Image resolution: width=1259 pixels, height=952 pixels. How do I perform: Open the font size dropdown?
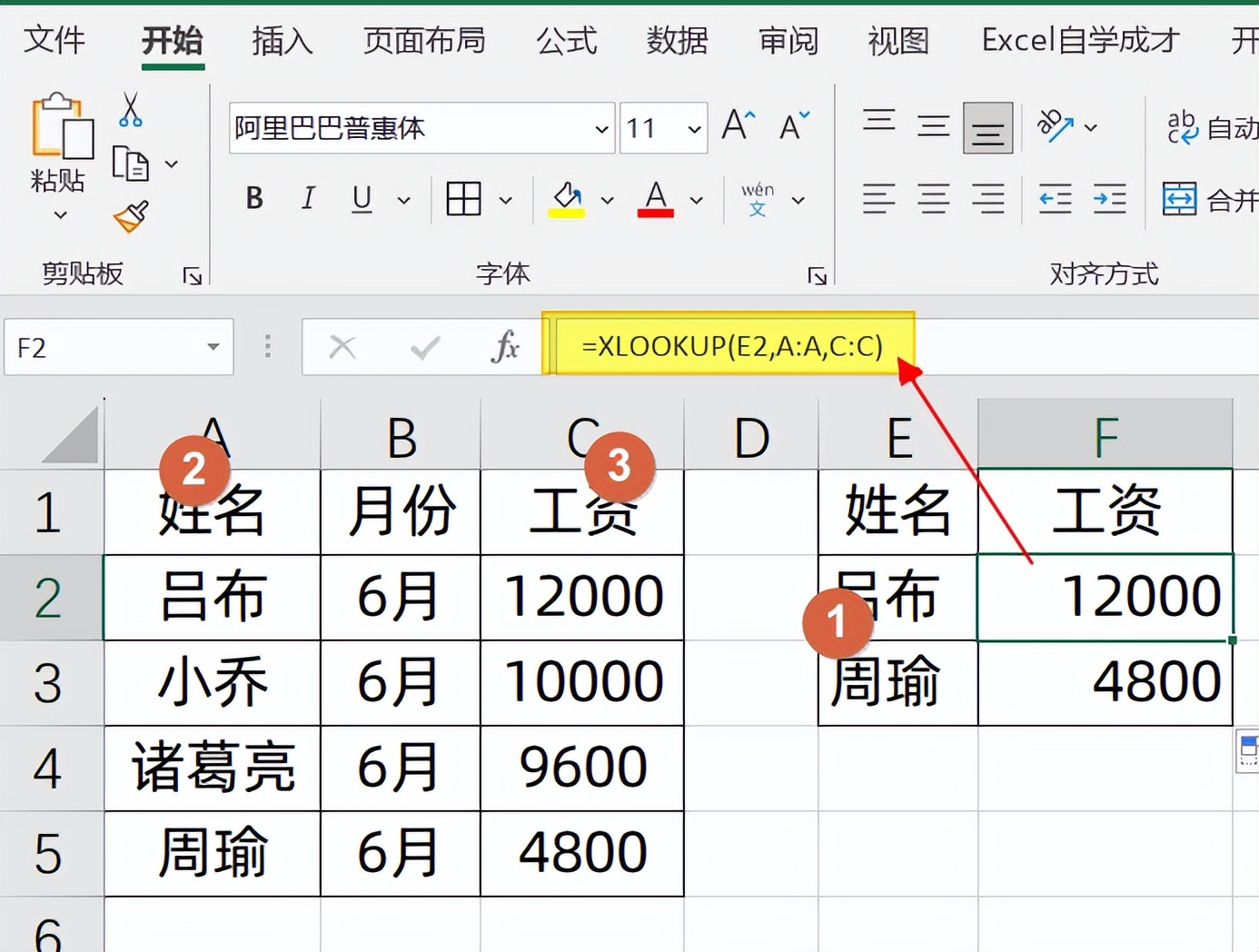(695, 128)
